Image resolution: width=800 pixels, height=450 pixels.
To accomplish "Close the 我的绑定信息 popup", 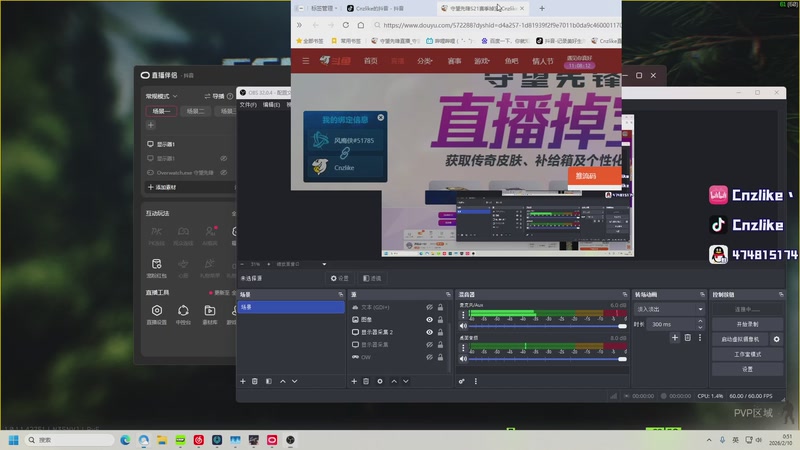I will (x=381, y=117).
